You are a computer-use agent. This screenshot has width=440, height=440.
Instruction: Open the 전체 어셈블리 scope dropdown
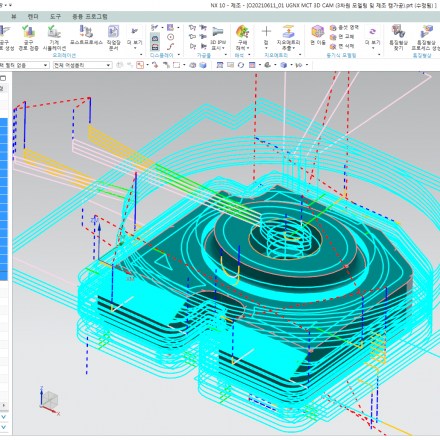[x=82, y=65]
